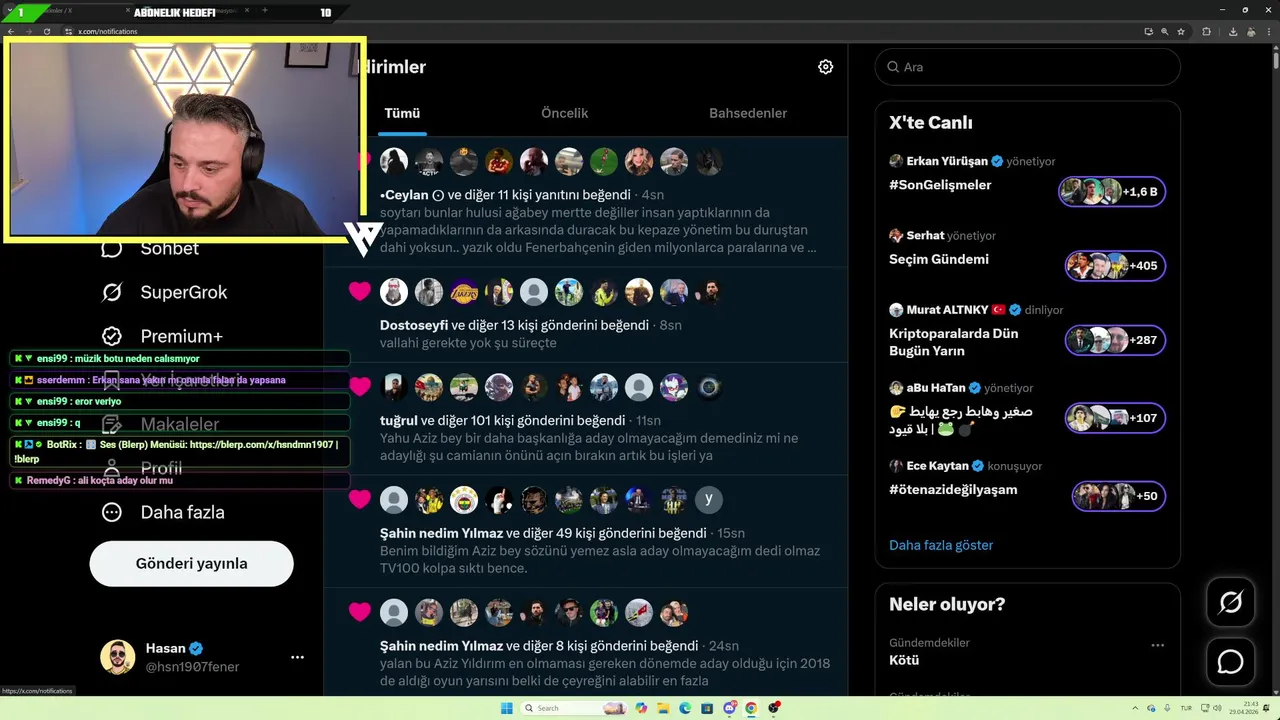Click into the Ara search field
This screenshot has height=720, width=1280.
pos(1027,67)
